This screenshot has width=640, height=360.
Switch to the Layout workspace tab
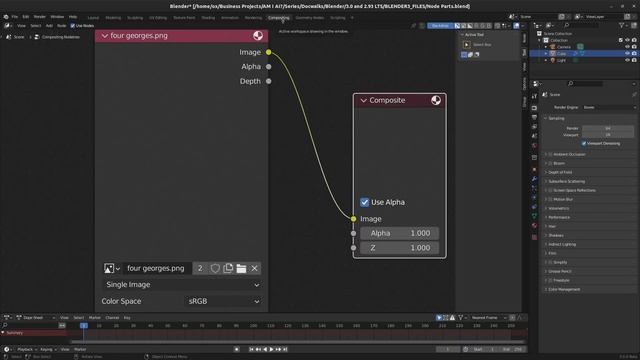coord(93,18)
